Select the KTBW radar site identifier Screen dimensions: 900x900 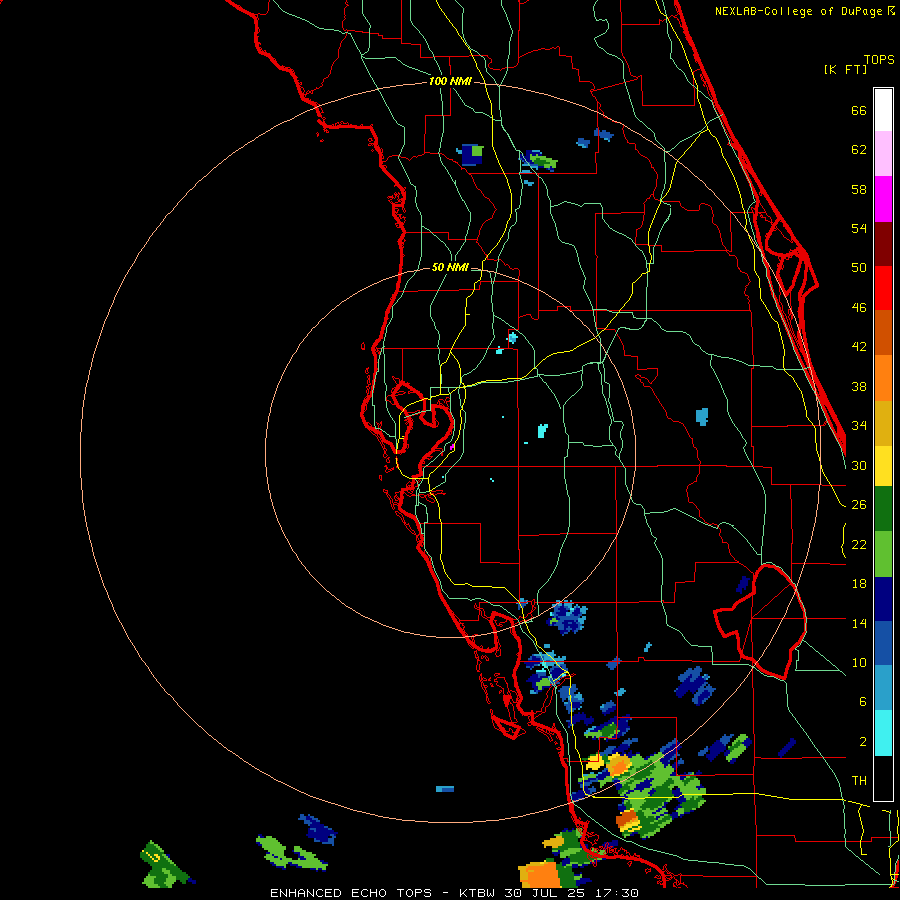[476, 893]
